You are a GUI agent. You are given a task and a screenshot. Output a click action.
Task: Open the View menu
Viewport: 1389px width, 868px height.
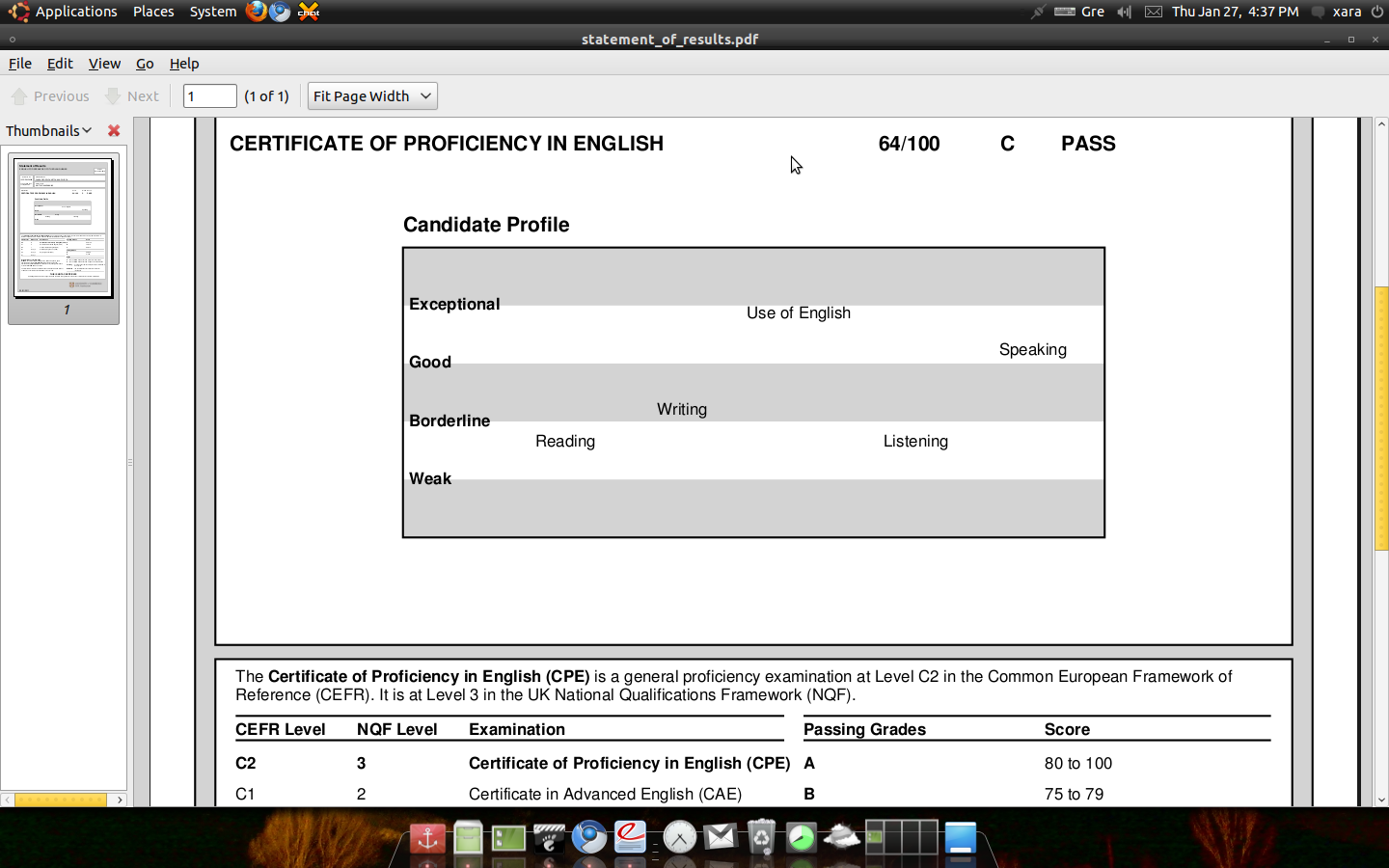(104, 64)
